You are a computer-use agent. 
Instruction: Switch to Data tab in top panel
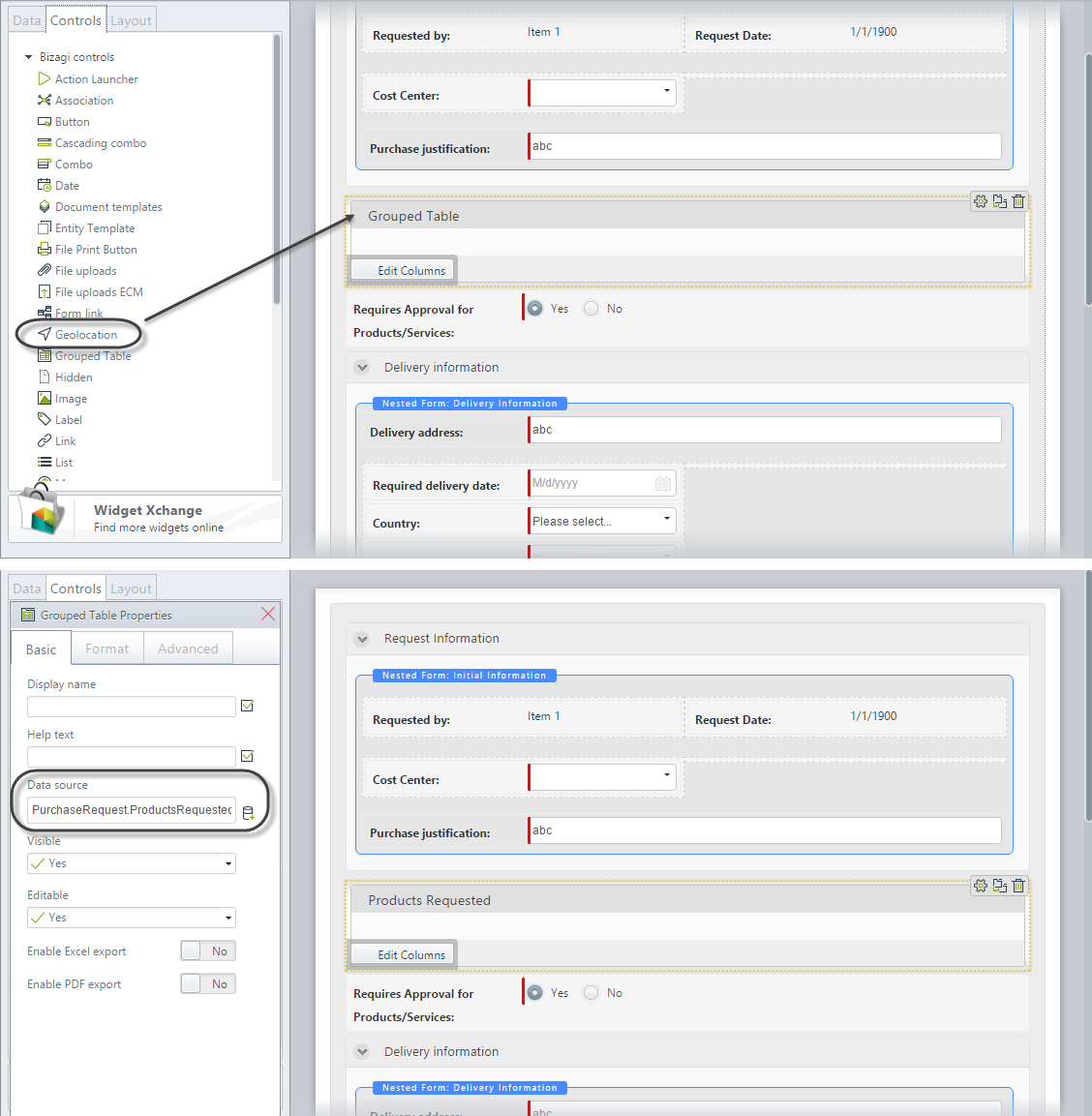27,20
